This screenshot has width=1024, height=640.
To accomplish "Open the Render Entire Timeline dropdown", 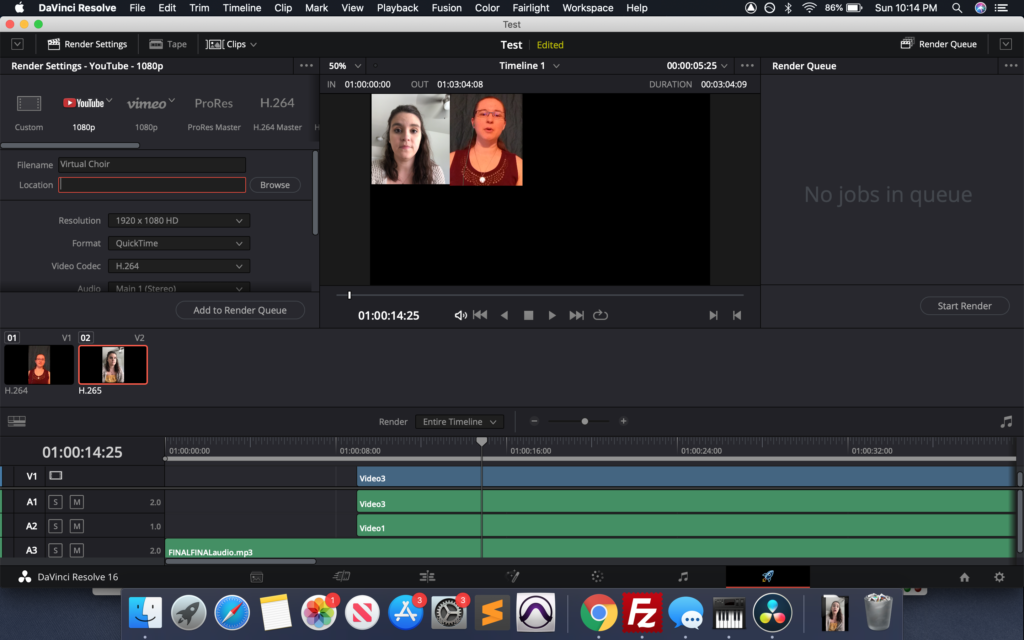I will coord(459,422).
